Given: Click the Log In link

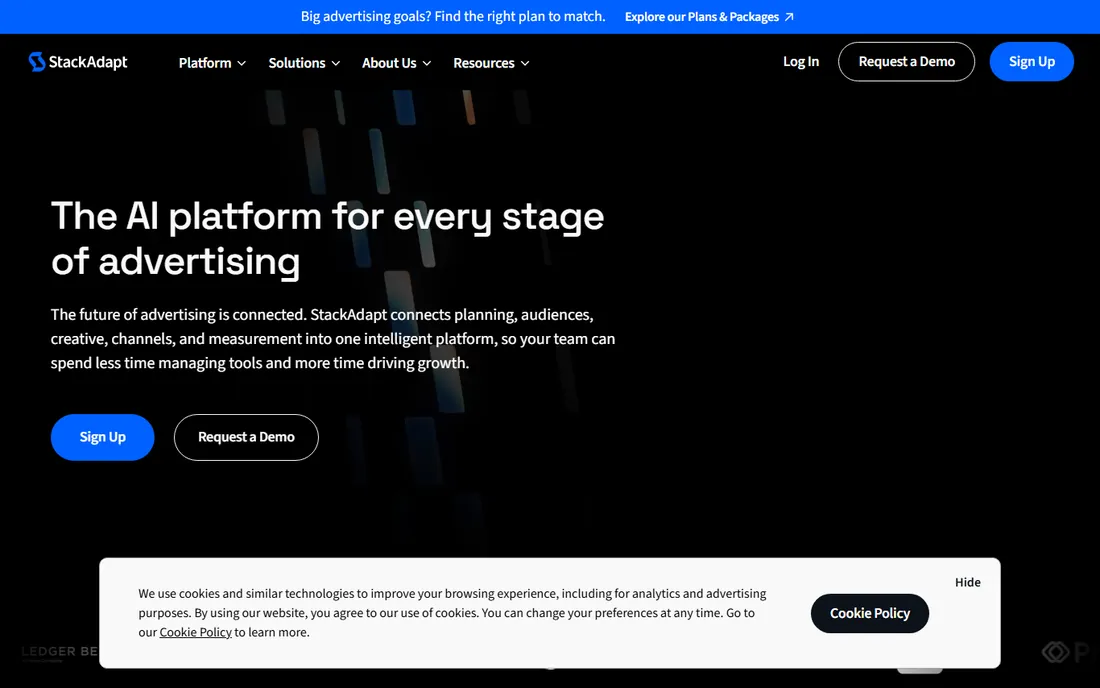Looking at the screenshot, I should pos(801,62).
